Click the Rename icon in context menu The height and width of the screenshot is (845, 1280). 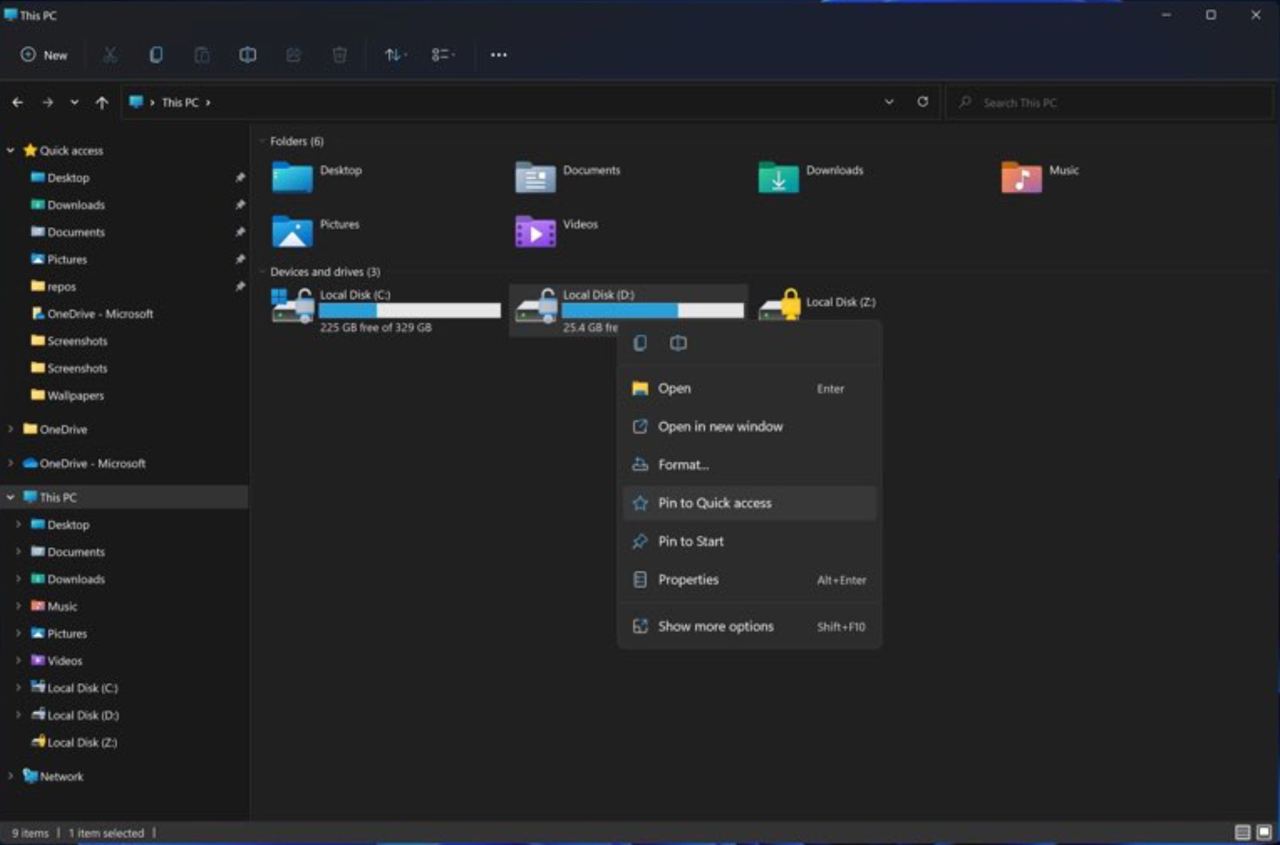[678, 343]
